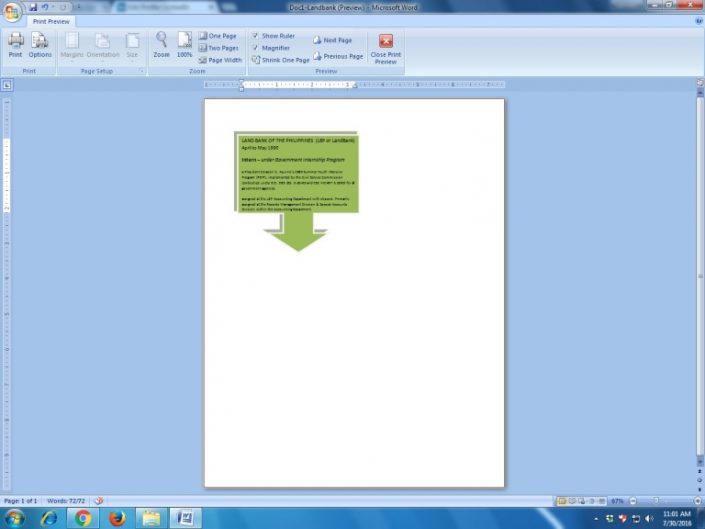Click Redo in Quick Access toolbar
Screen dimensions: 705x529
point(63,7)
